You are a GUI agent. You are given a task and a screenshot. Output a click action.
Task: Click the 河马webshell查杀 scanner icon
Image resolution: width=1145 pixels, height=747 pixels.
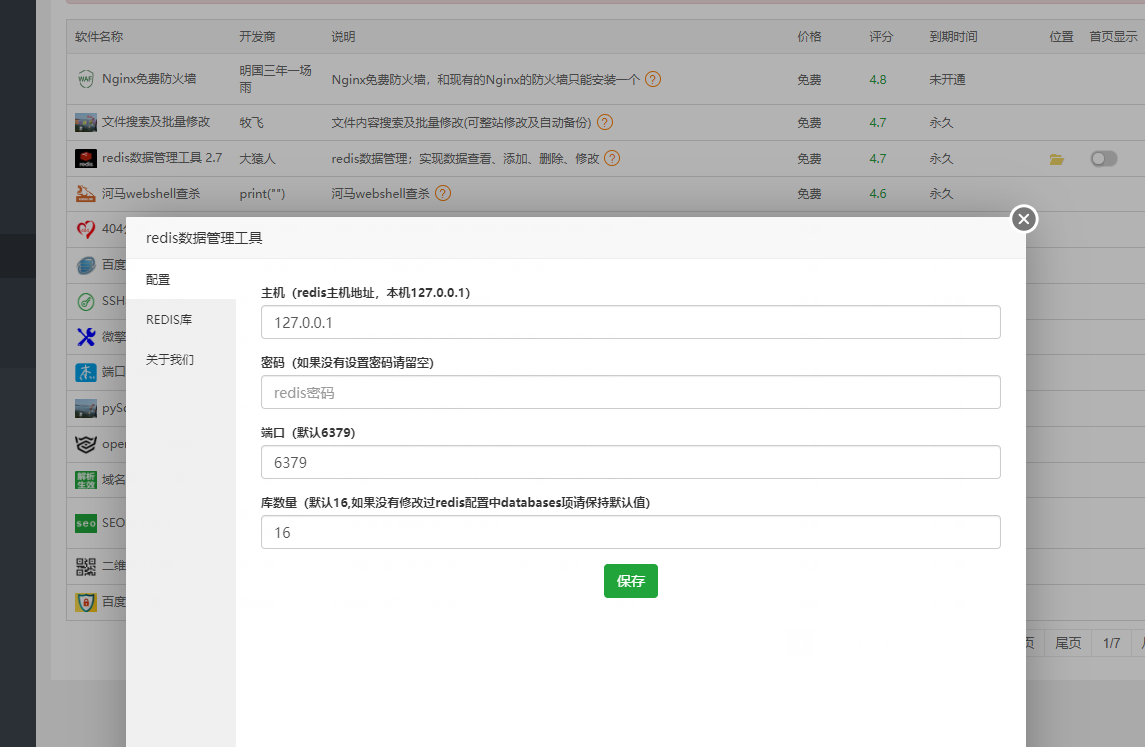click(x=87, y=193)
